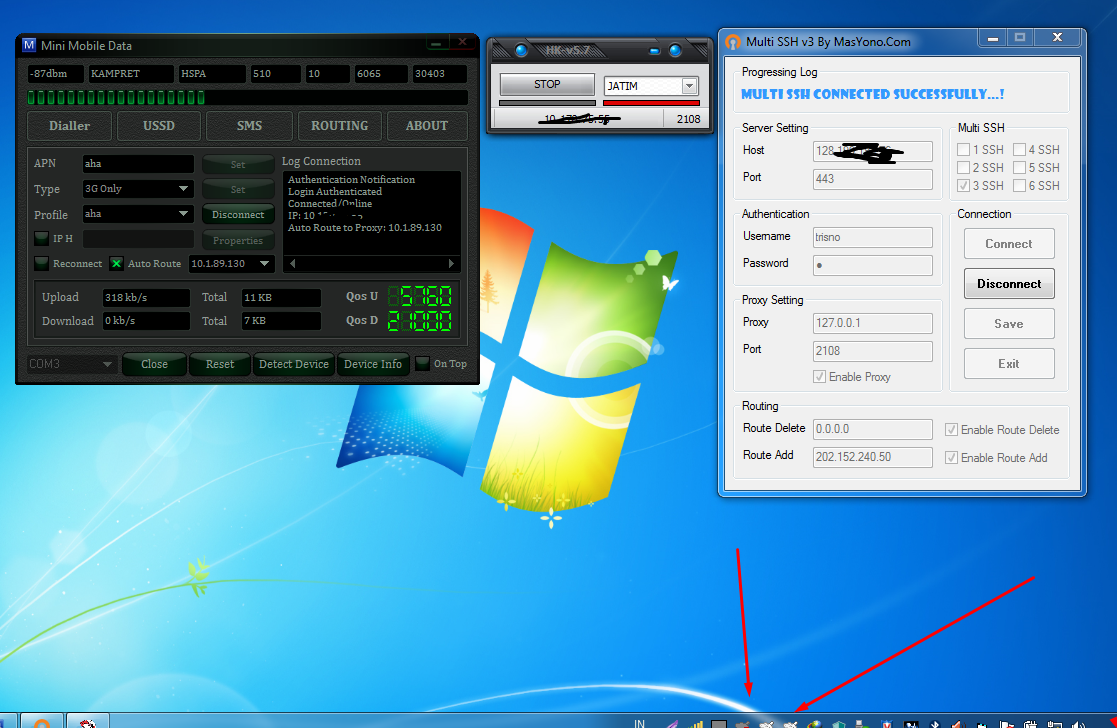This screenshot has width=1117, height=728.
Task: Click the Proxy field showing 127.0.0.1
Action: click(873, 323)
